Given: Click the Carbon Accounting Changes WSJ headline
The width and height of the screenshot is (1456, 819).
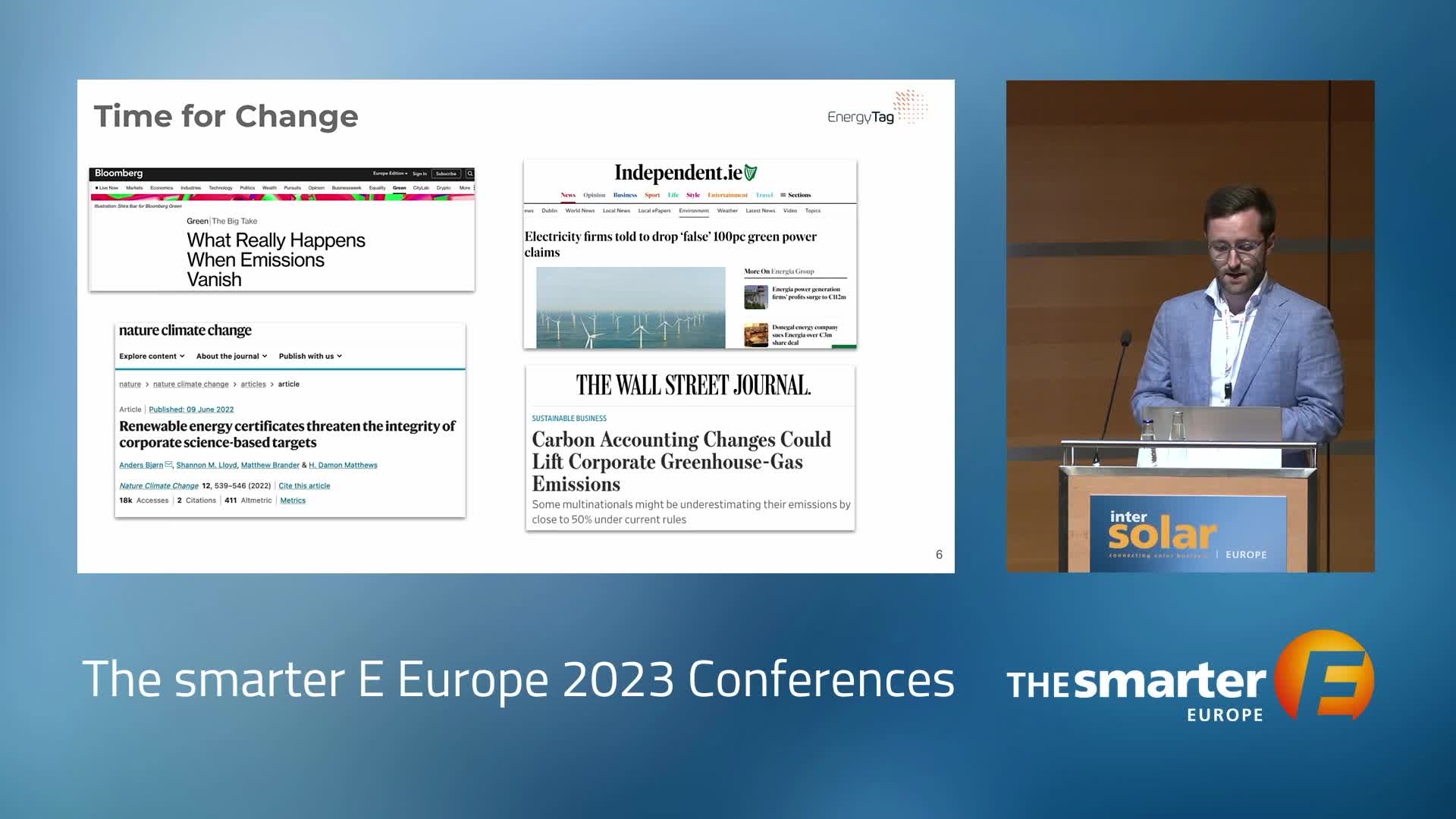Looking at the screenshot, I should (x=681, y=461).
